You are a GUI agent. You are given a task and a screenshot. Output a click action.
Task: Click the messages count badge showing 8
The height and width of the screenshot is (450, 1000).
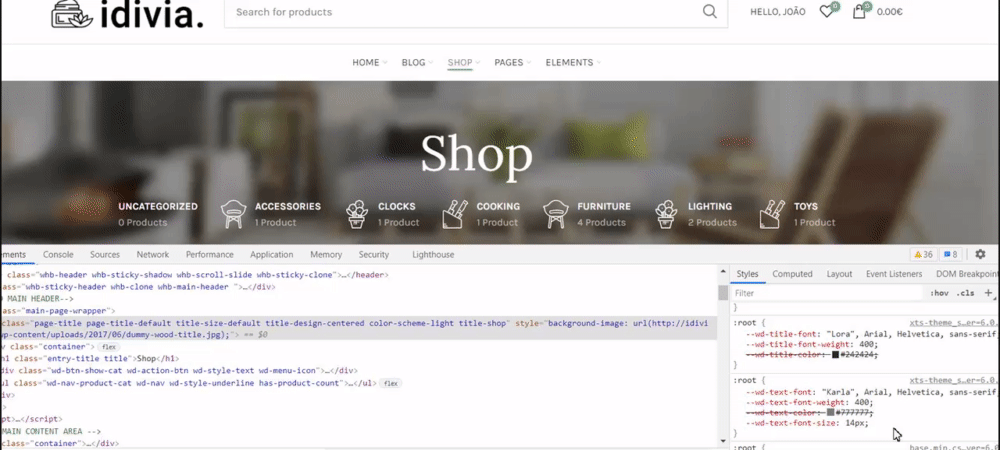point(950,254)
